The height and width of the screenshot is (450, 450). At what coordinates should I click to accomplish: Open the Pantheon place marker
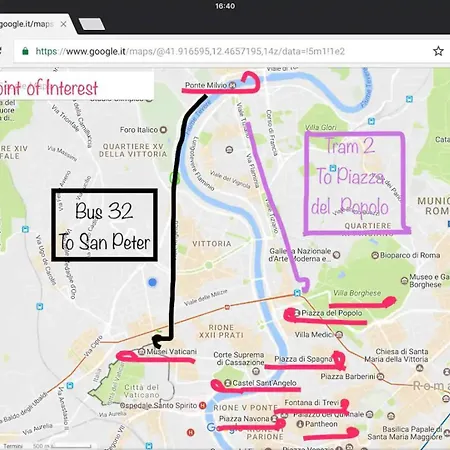click(x=300, y=424)
